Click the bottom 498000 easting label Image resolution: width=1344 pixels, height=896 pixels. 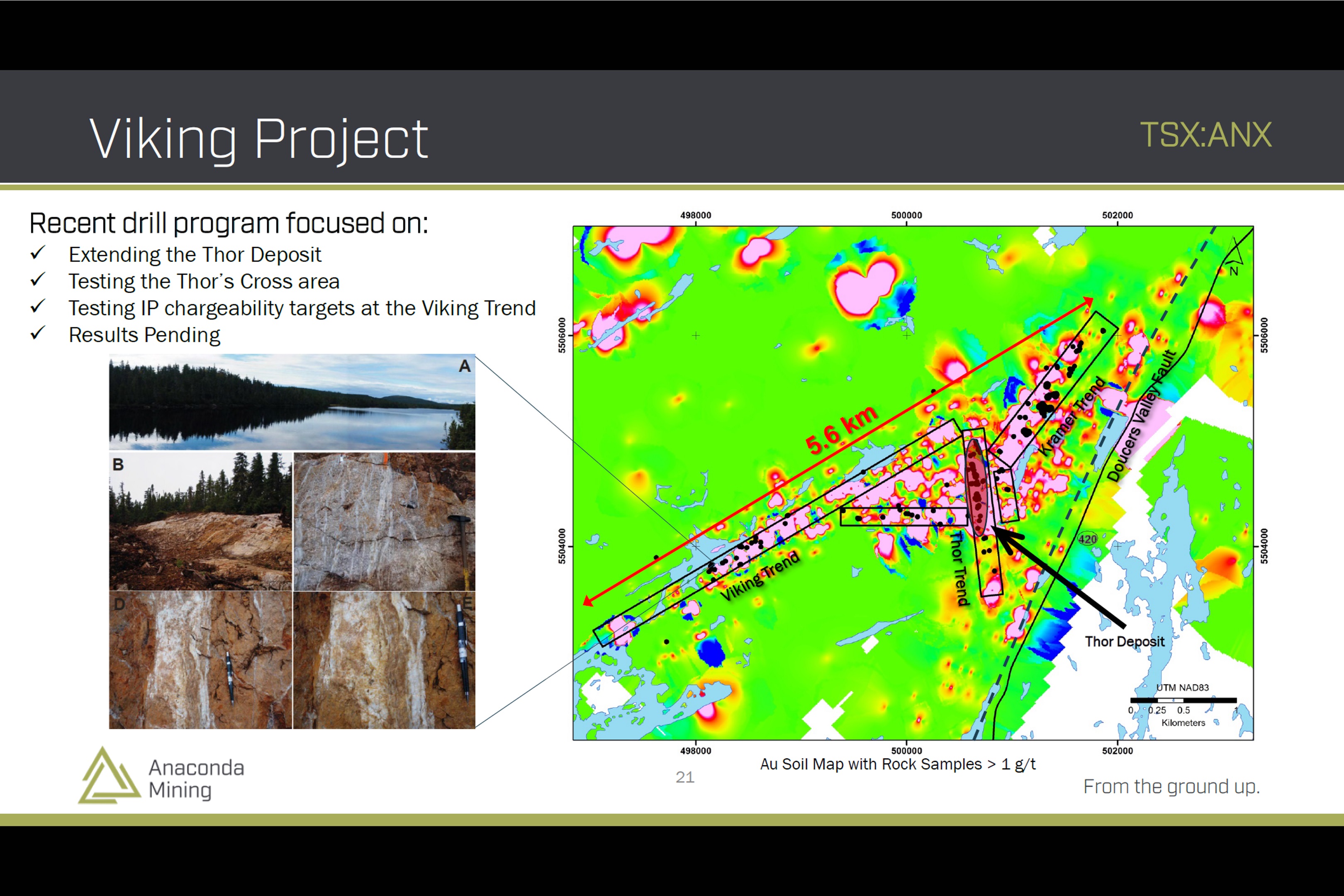tap(695, 751)
